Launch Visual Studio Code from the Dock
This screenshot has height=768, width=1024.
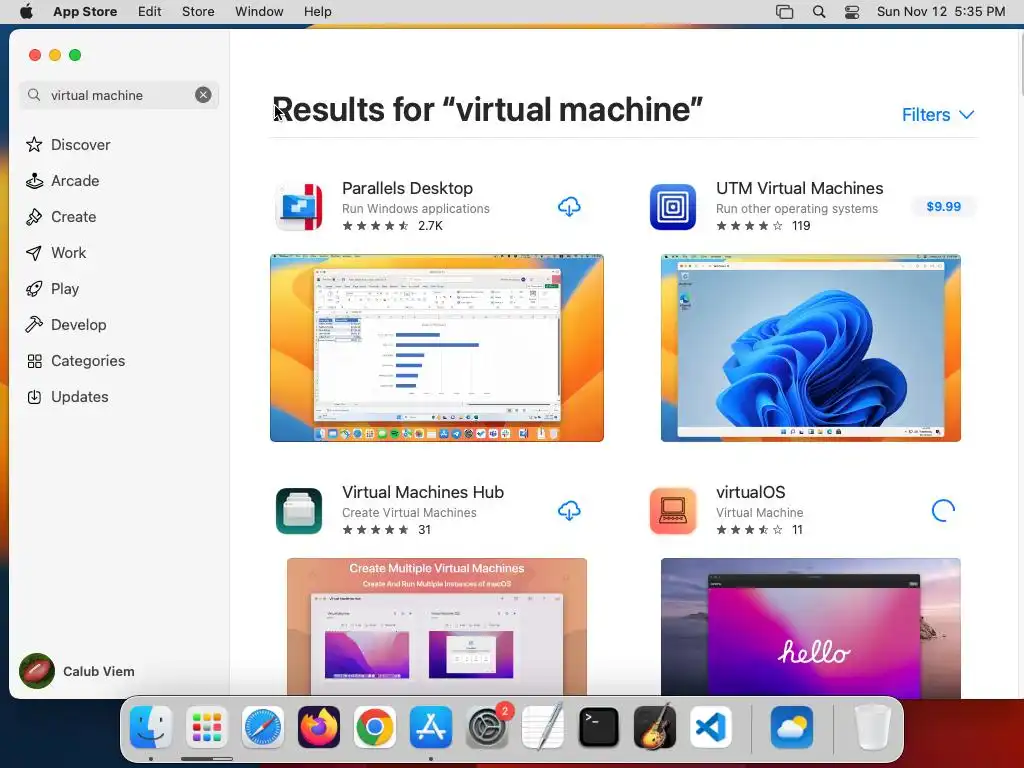(711, 727)
